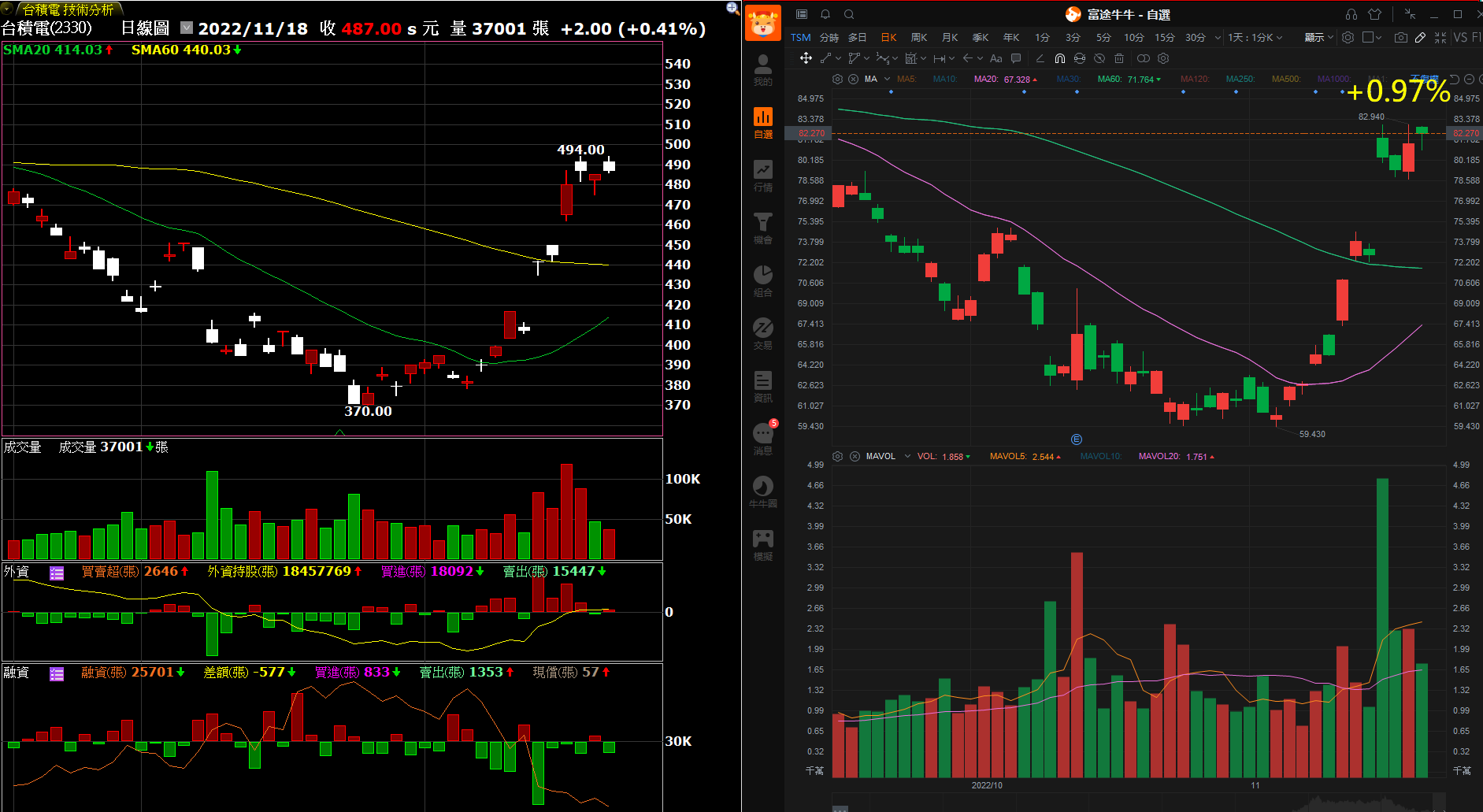
Task: Select the move/crosshair drawing tool
Action: point(806,58)
